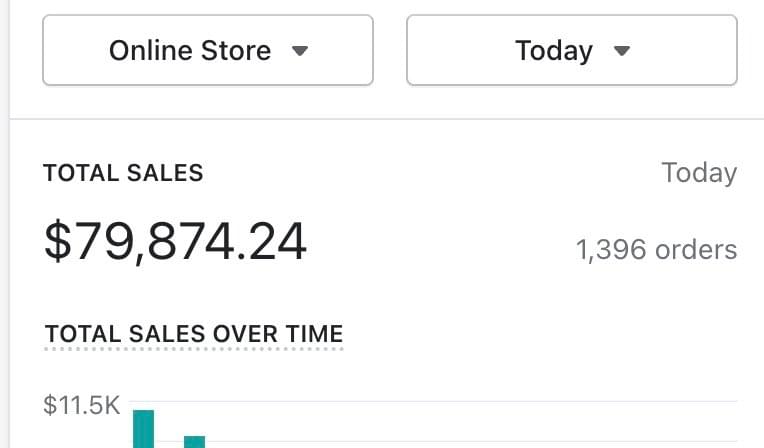Screen dimensions: 764x448
Task: Select the shorter second teal bar
Action: [x=194, y=441]
